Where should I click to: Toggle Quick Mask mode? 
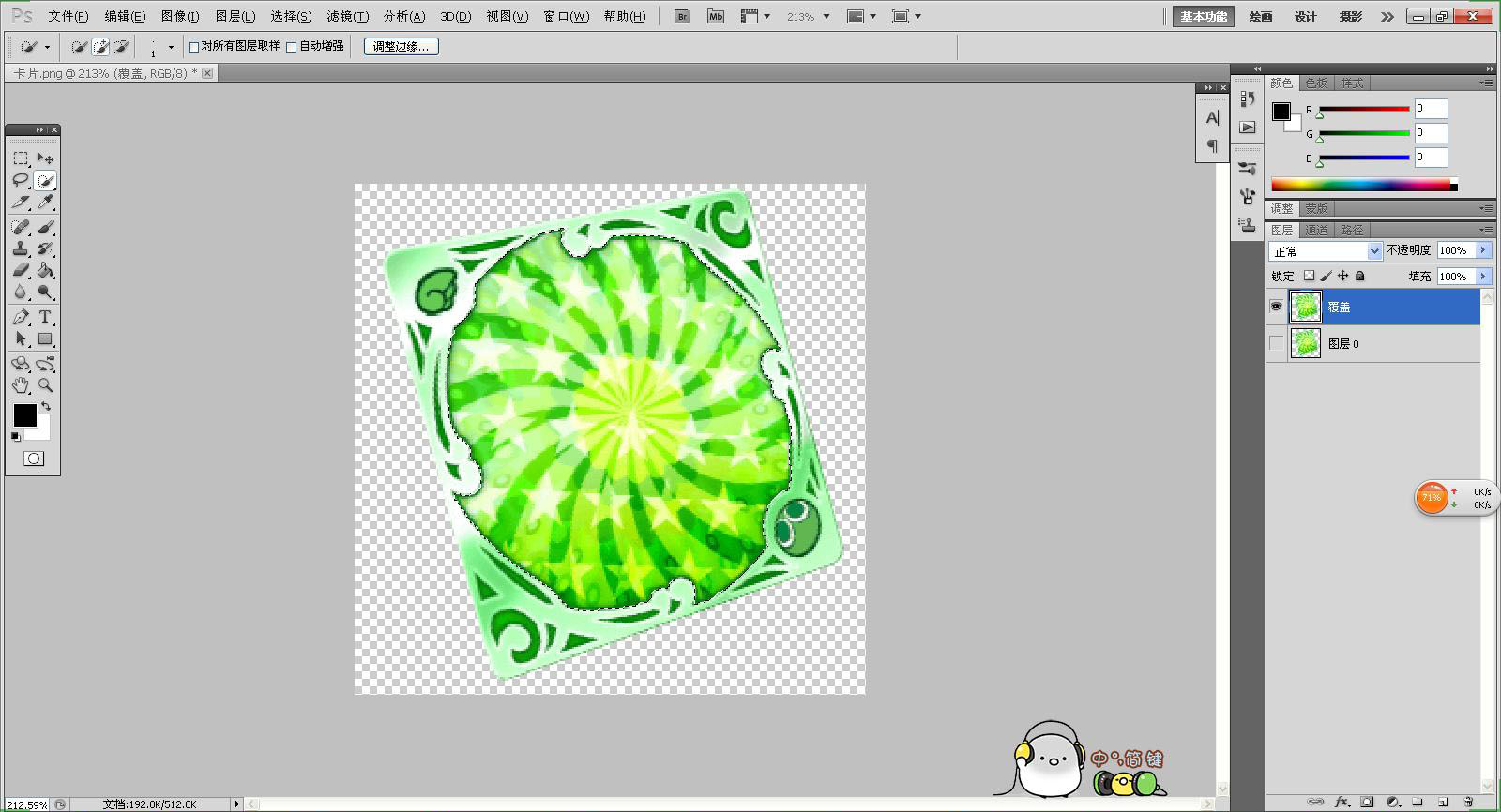point(34,459)
